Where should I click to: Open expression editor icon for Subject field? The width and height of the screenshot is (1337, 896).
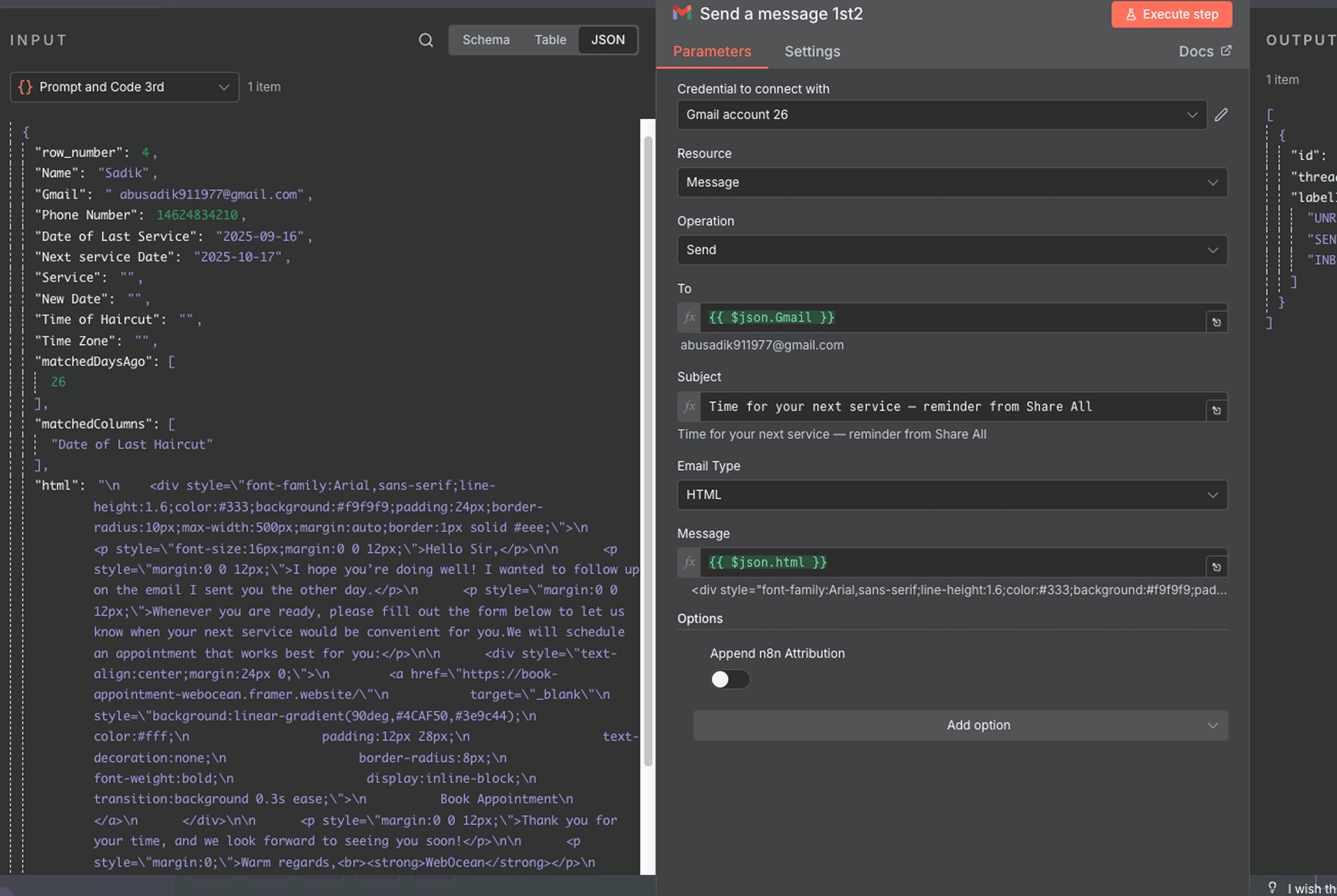click(x=1217, y=411)
